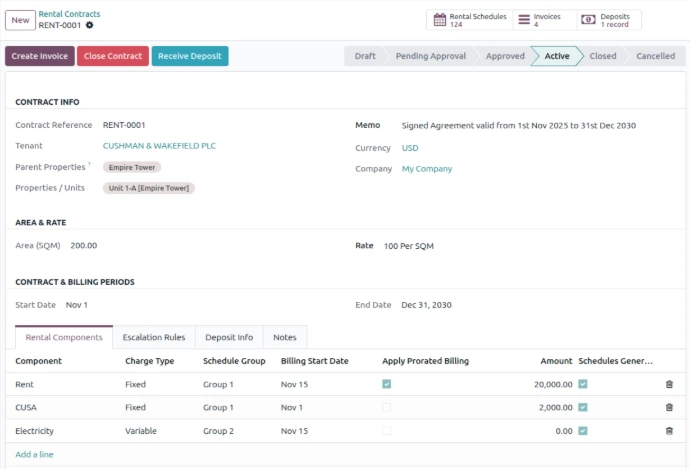Set status to Closed in statusbar
The image size is (690, 469).
[x=602, y=56]
